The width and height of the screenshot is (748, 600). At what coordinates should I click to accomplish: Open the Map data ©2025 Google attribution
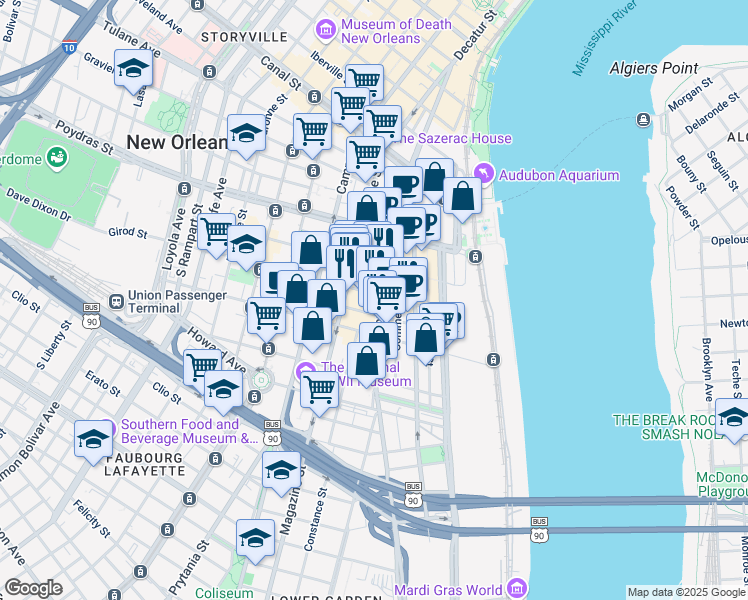tap(687, 592)
